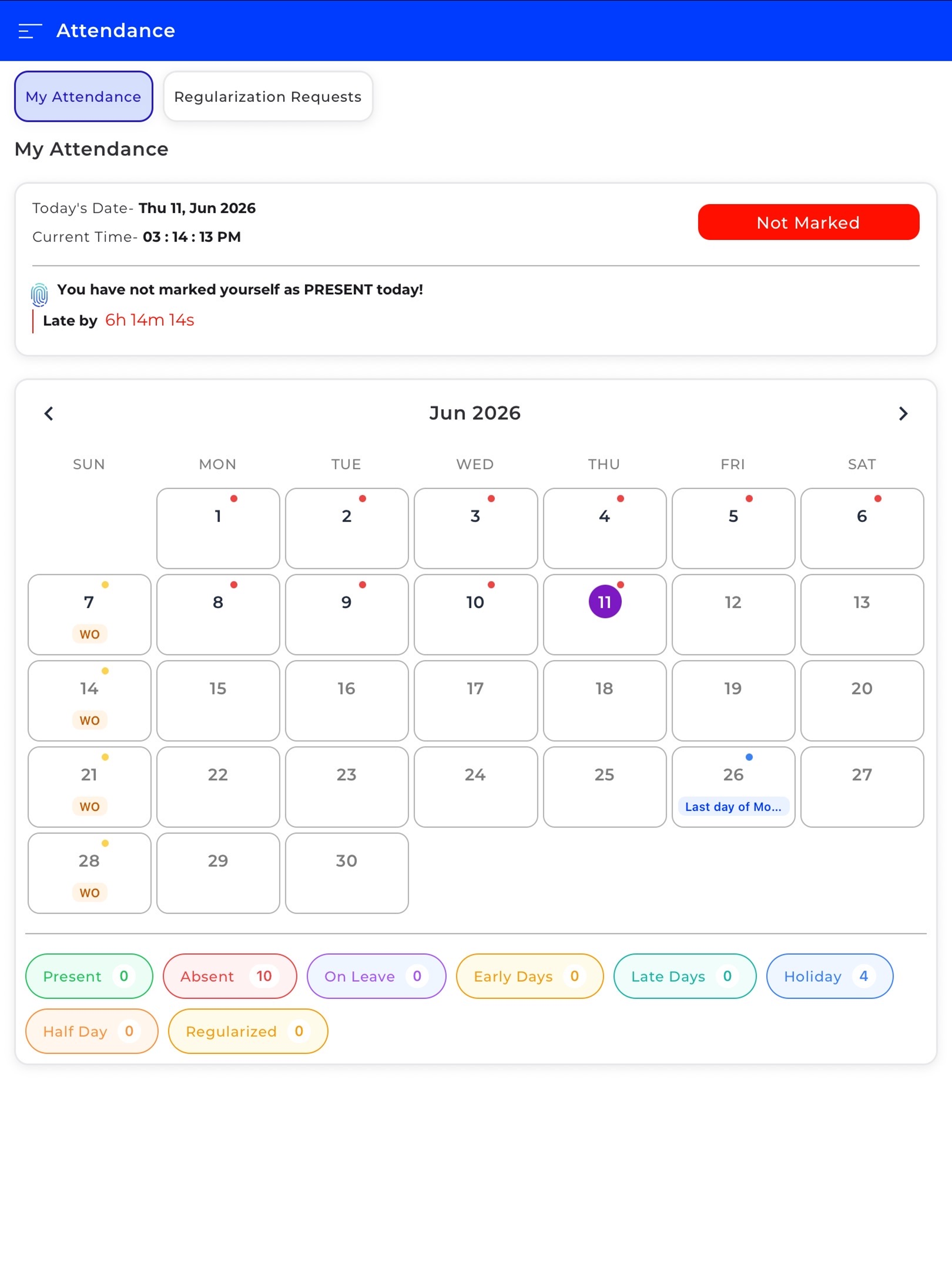
Task: Tap the WO badge on June 28
Action: [x=89, y=893]
